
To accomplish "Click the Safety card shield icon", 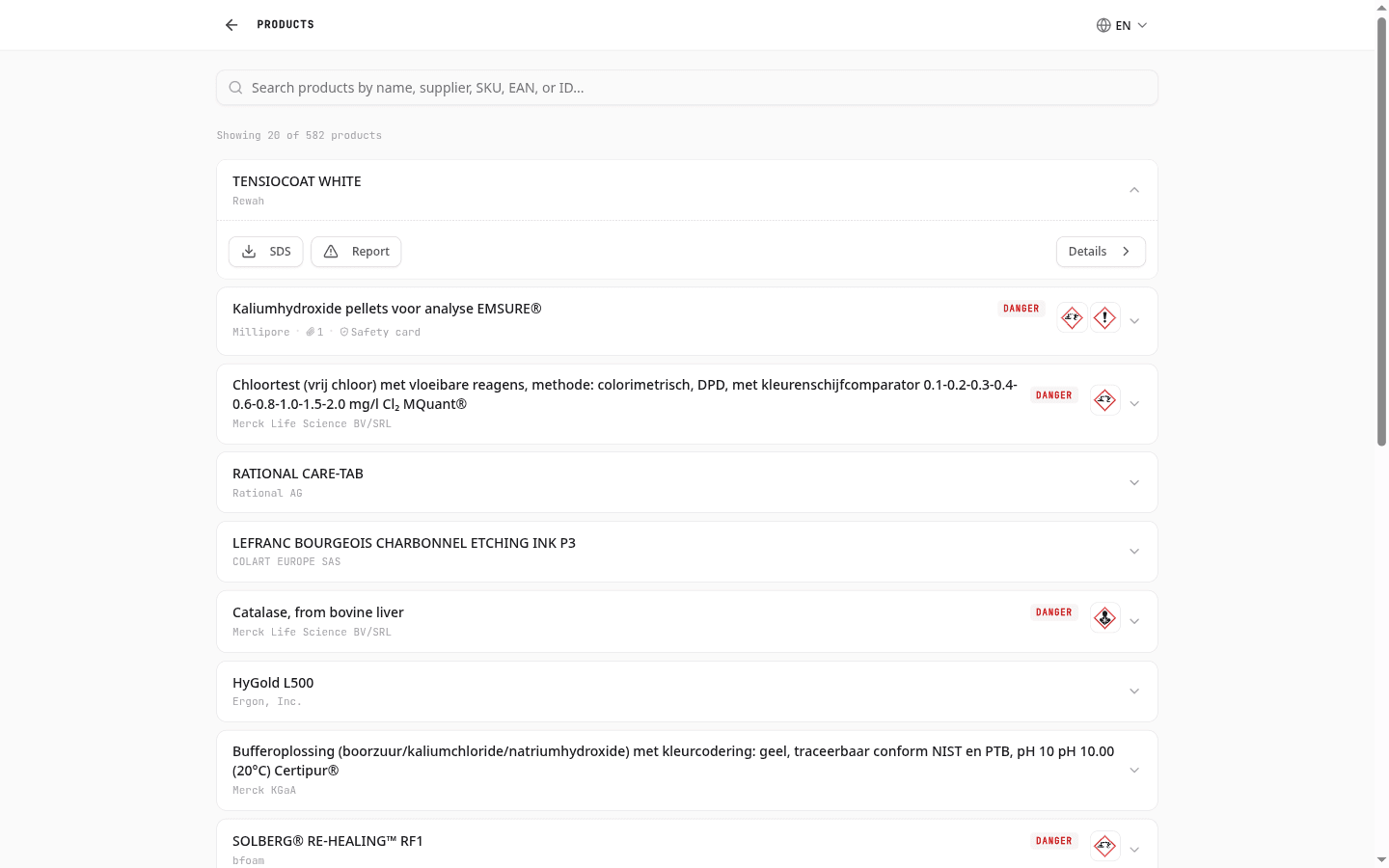I will pyautogui.click(x=344, y=332).
